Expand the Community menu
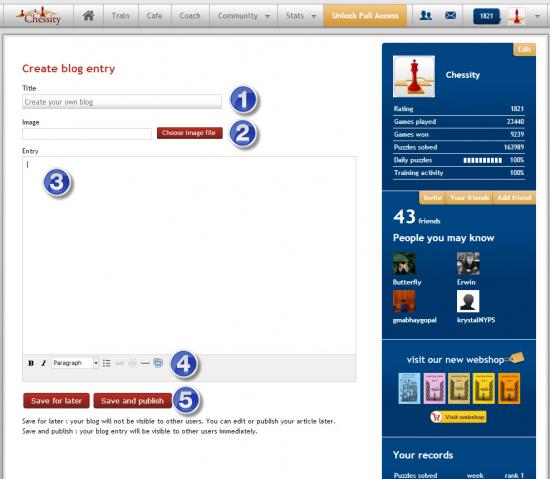This screenshot has height=479, width=550. 244,16
